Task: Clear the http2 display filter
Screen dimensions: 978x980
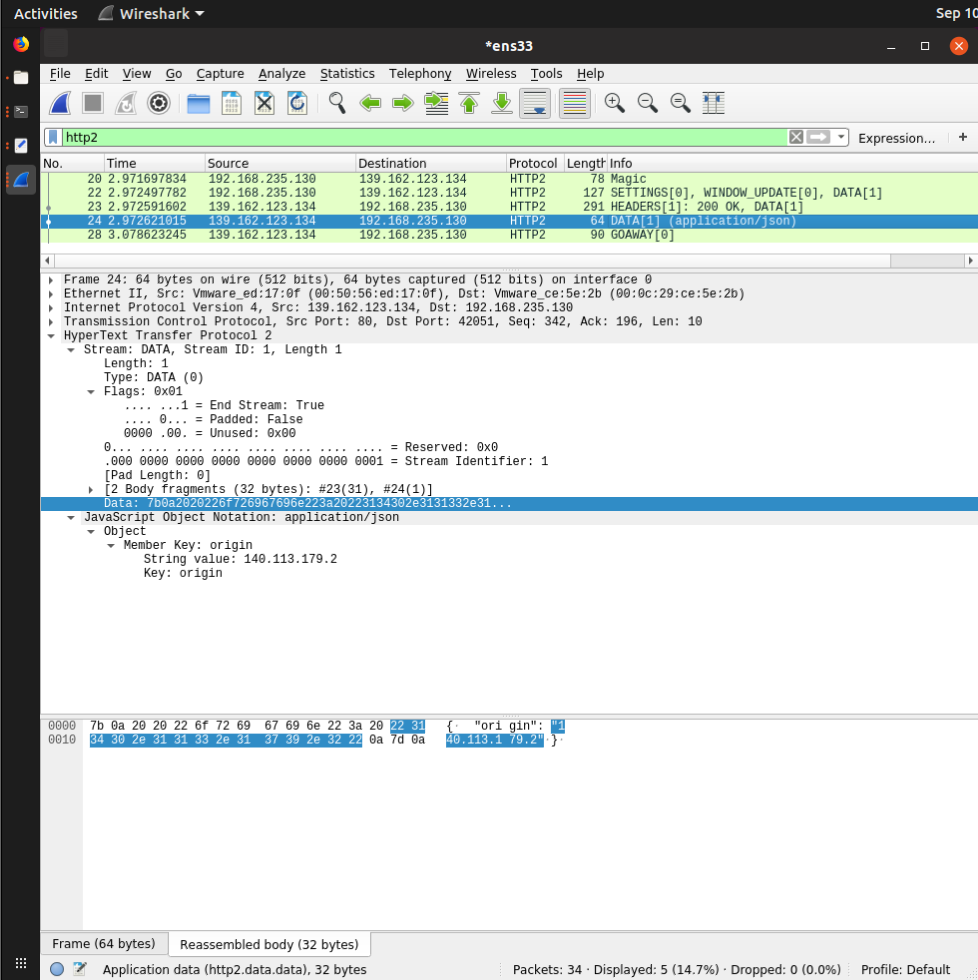Action: [x=796, y=138]
